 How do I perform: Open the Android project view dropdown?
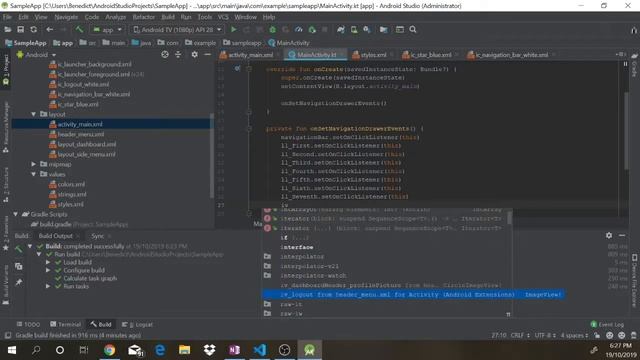coord(37,55)
